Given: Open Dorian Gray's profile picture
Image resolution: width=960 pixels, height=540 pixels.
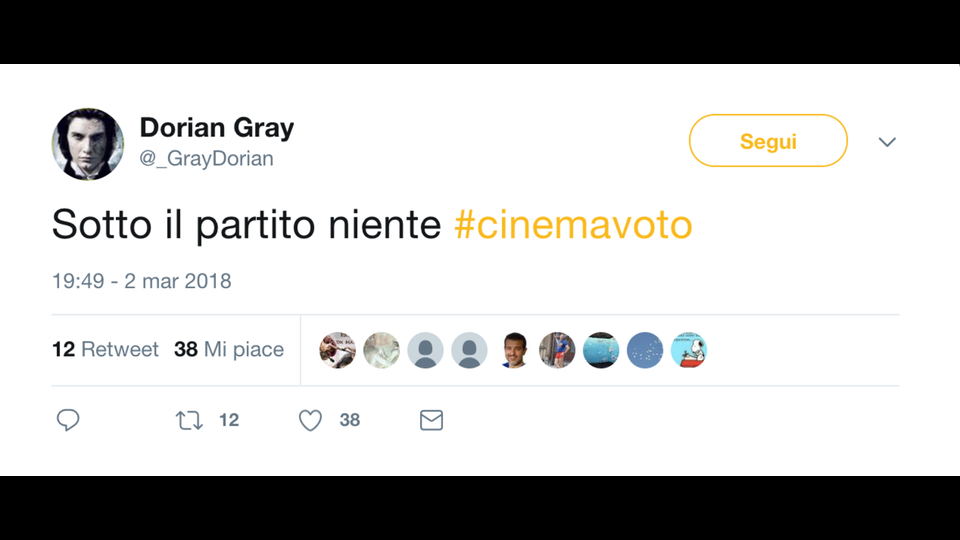Looking at the screenshot, I should [x=88, y=144].
